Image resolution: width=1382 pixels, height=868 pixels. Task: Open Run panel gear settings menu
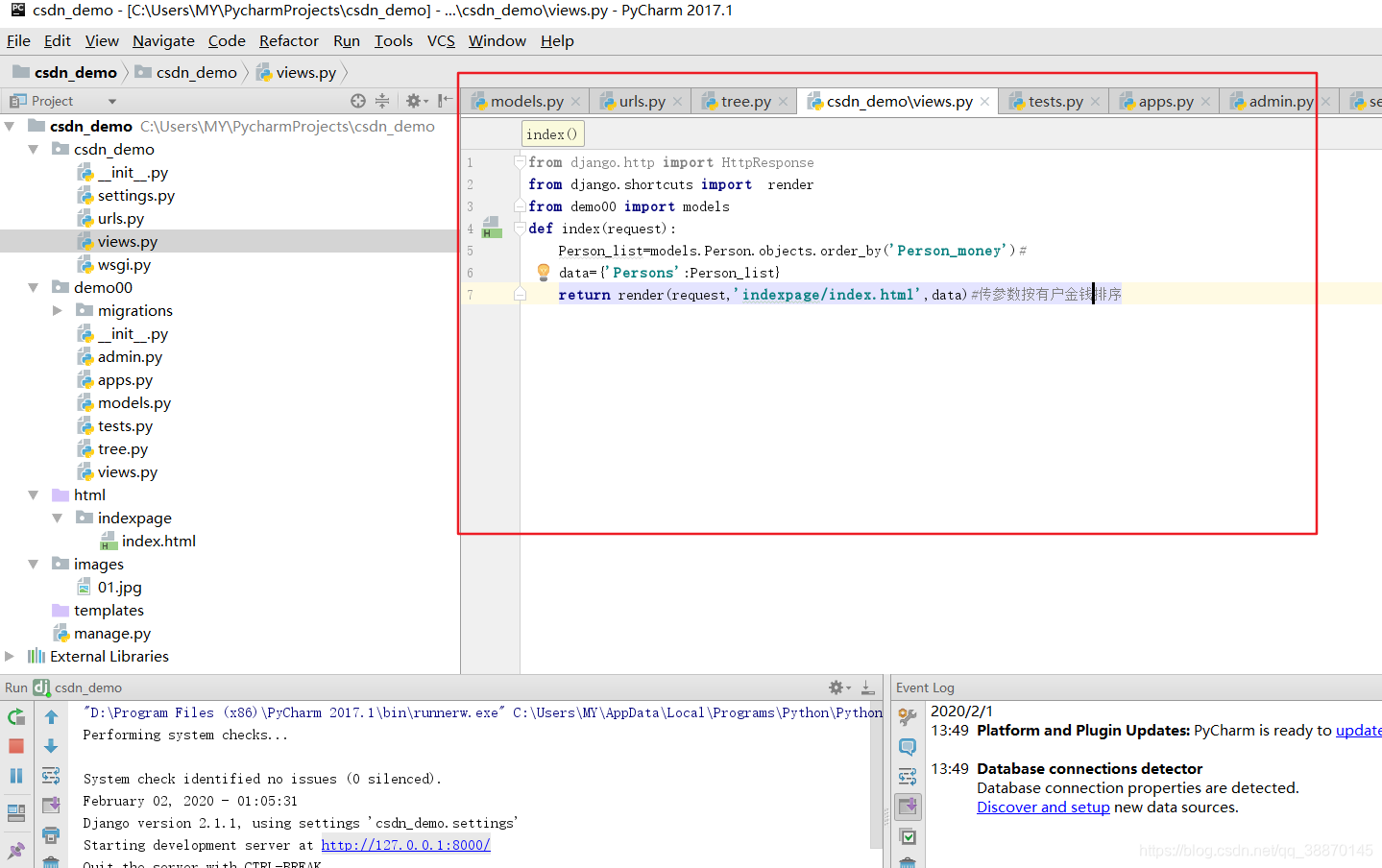(838, 687)
